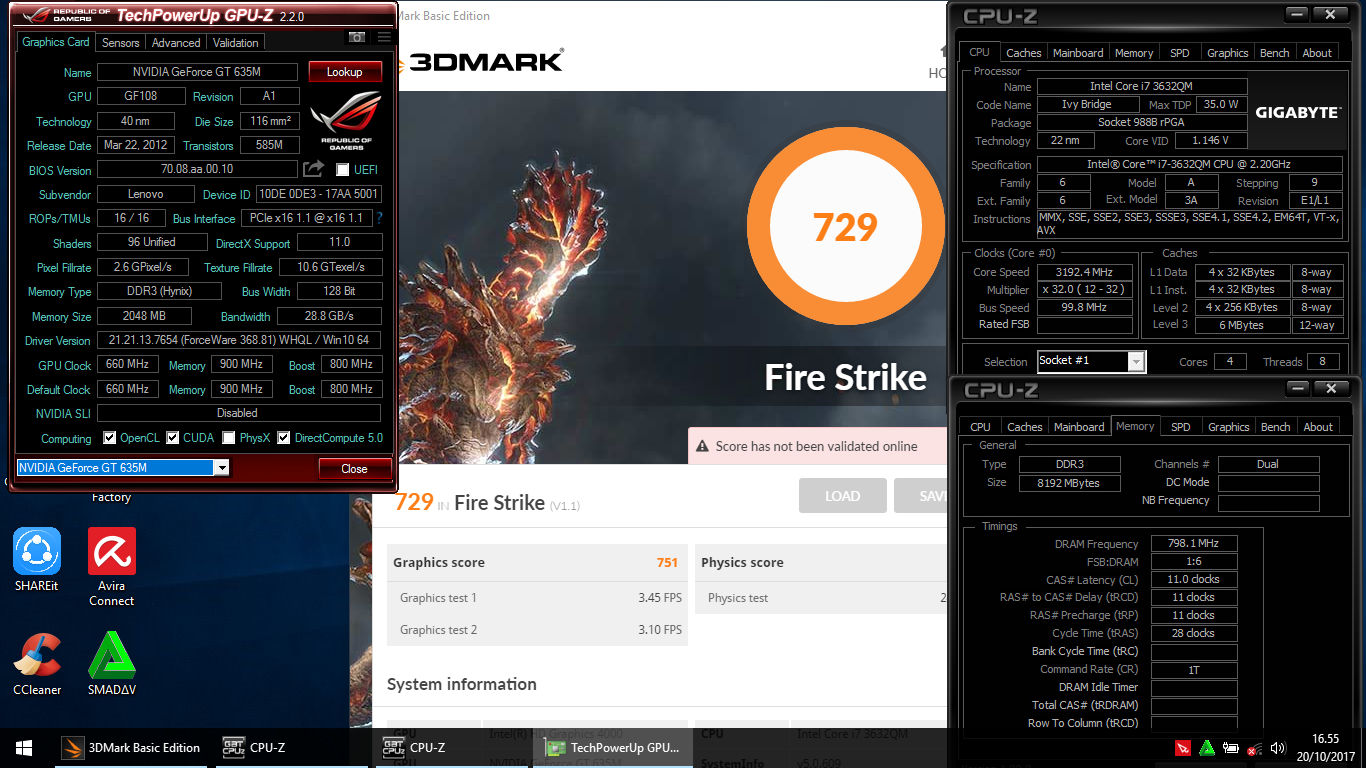1366x768 pixels.
Task: Click the Bus Interface question mark icon
Action: [x=379, y=218]
